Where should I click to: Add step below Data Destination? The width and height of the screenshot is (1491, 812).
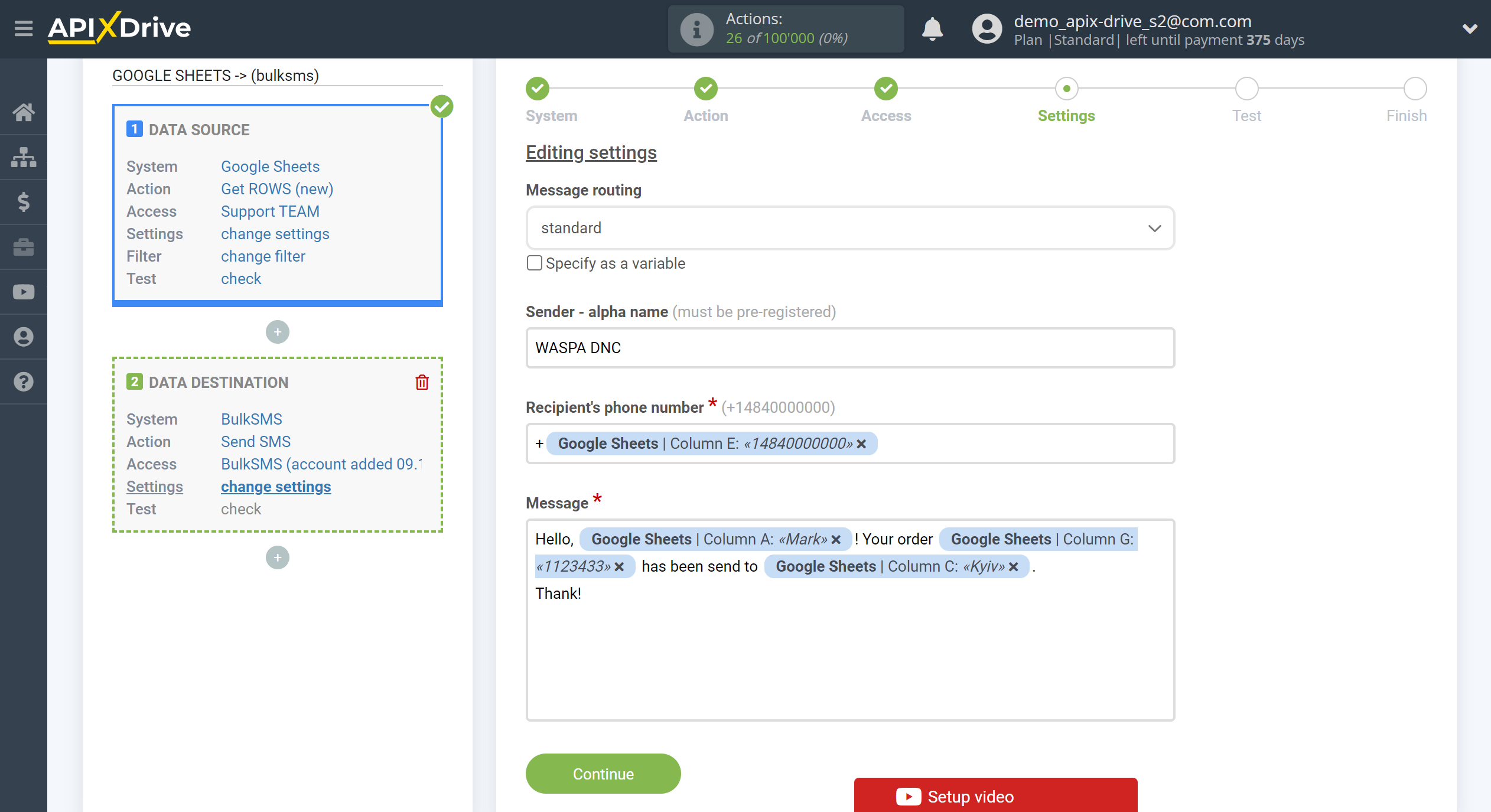click(x=278, y=557)
